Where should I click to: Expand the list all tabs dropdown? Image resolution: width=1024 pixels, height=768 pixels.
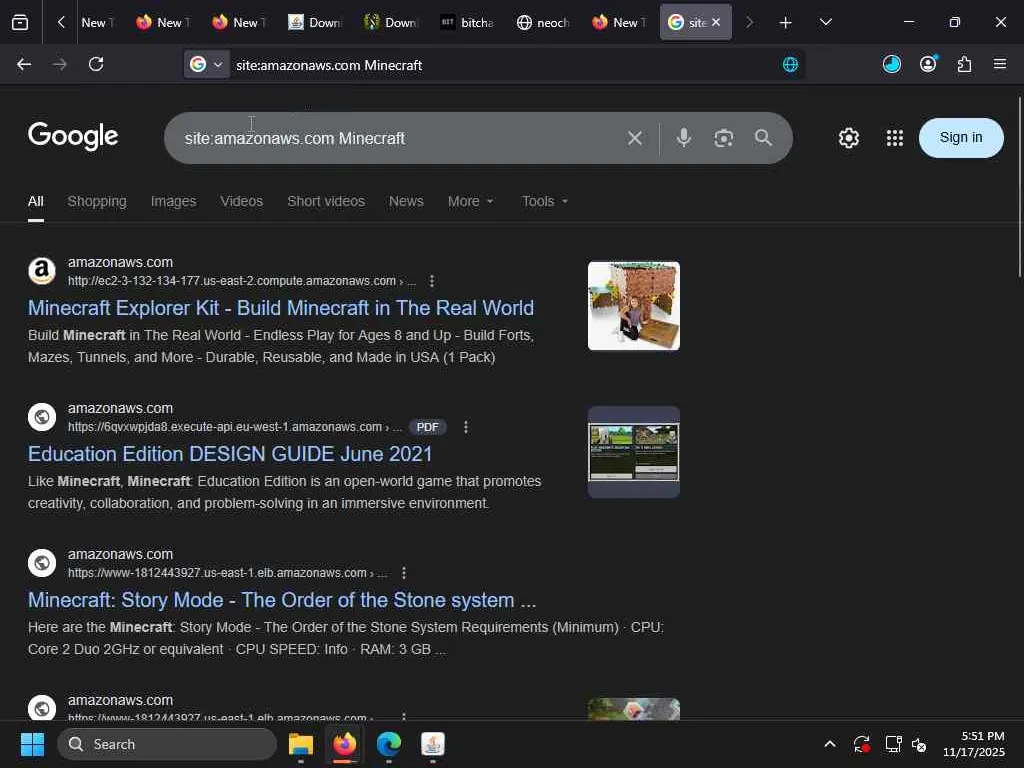(x=825, y=22)
